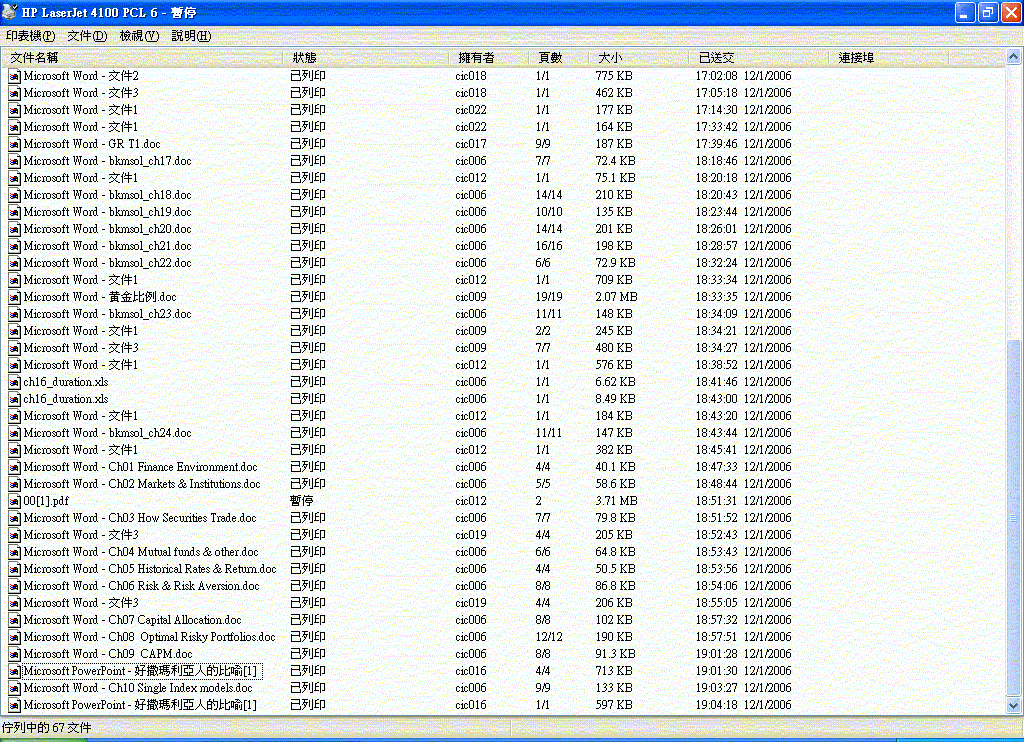Image resolution: width=1024 pixels, height=742 pixels.
Task: Open the 說明(H) menu
Action: coord(191,36)
